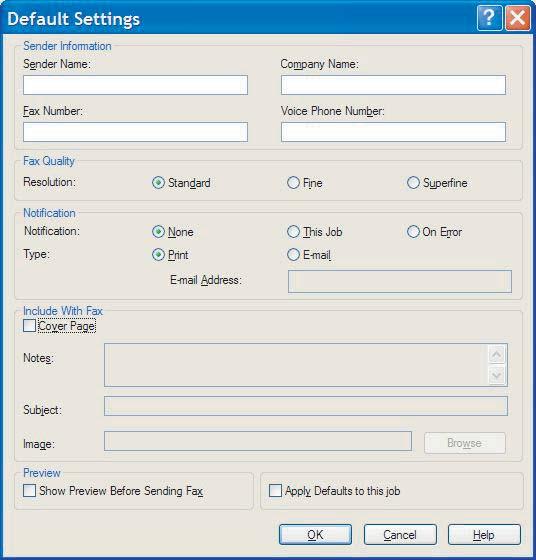Click into the Fax Number field
This screenshot has width=536, height=560.
tap(135, 132)
